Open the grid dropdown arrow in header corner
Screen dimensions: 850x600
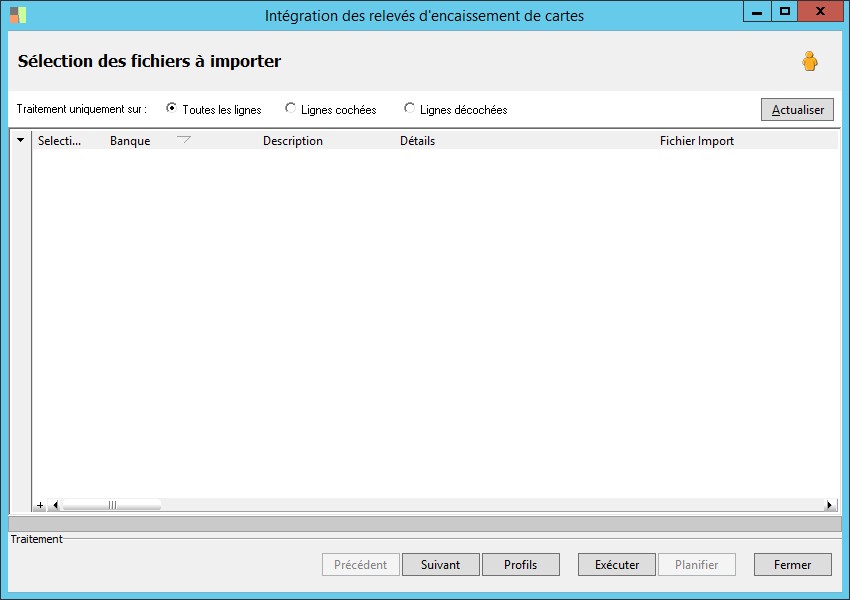click(21, 140)
